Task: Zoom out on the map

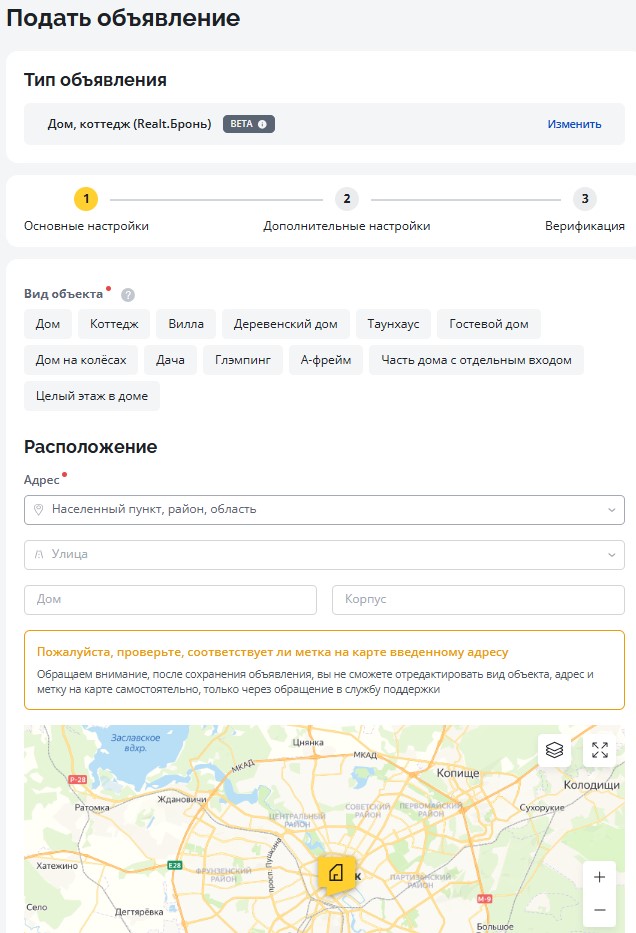Action: coord(599,910)
